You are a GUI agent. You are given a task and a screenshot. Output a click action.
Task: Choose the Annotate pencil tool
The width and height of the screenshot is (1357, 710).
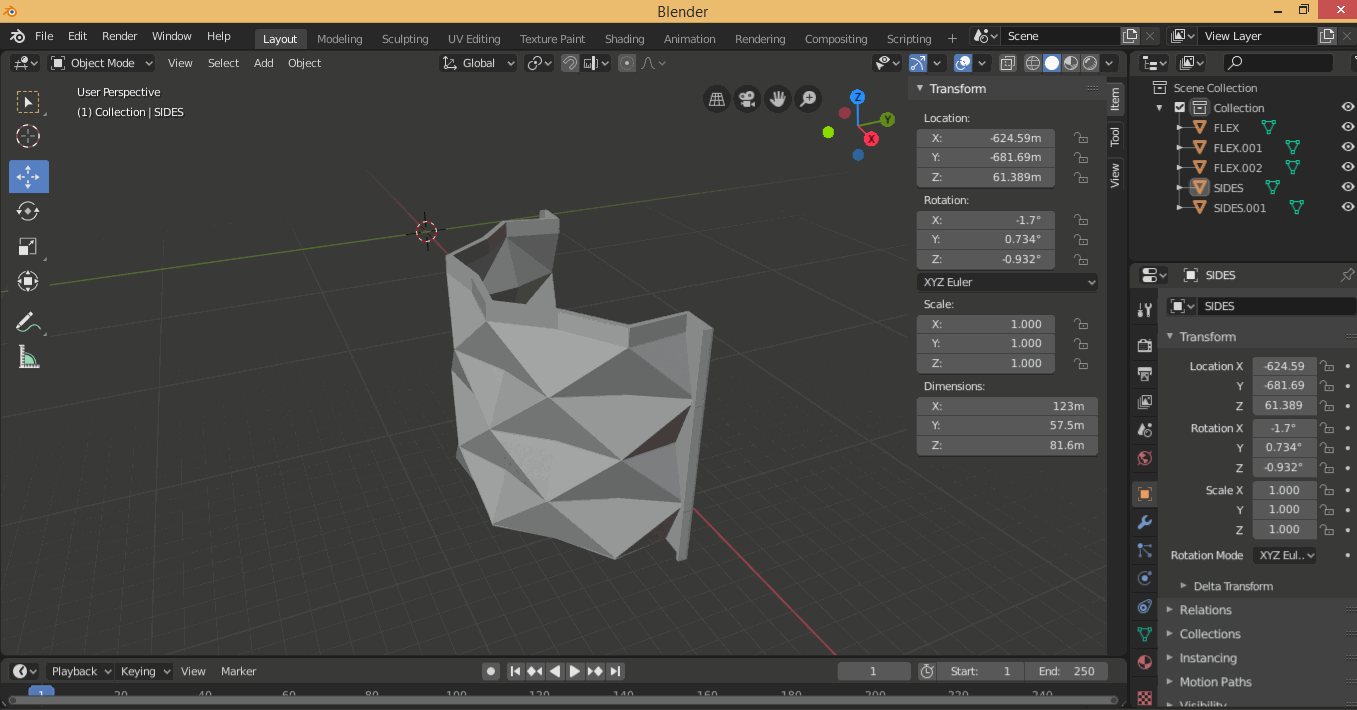tap(28, 322)
